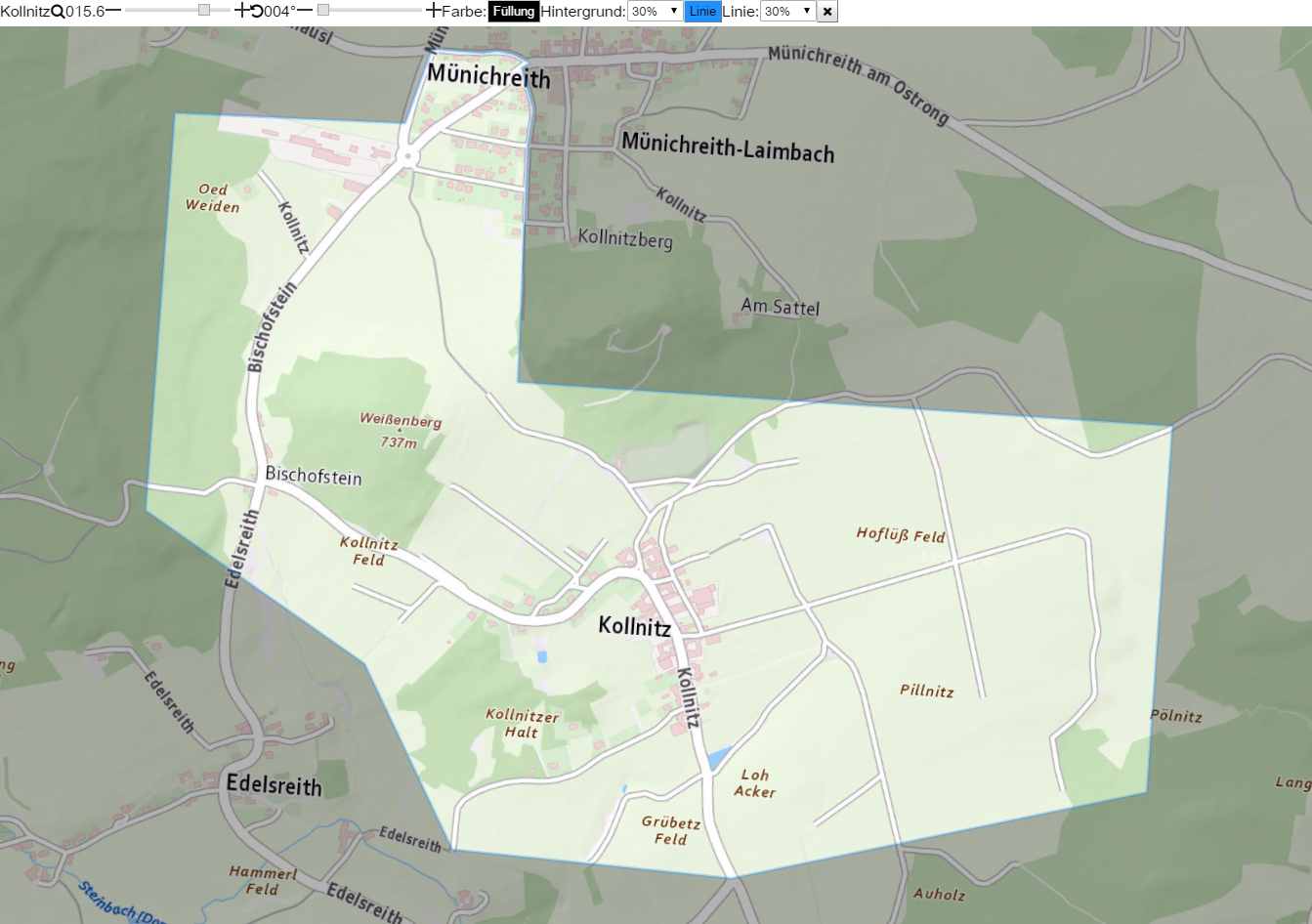Open the Hintergrund opacity dropdown
This screenshot has width=1312, height=924.
point(655,12)
